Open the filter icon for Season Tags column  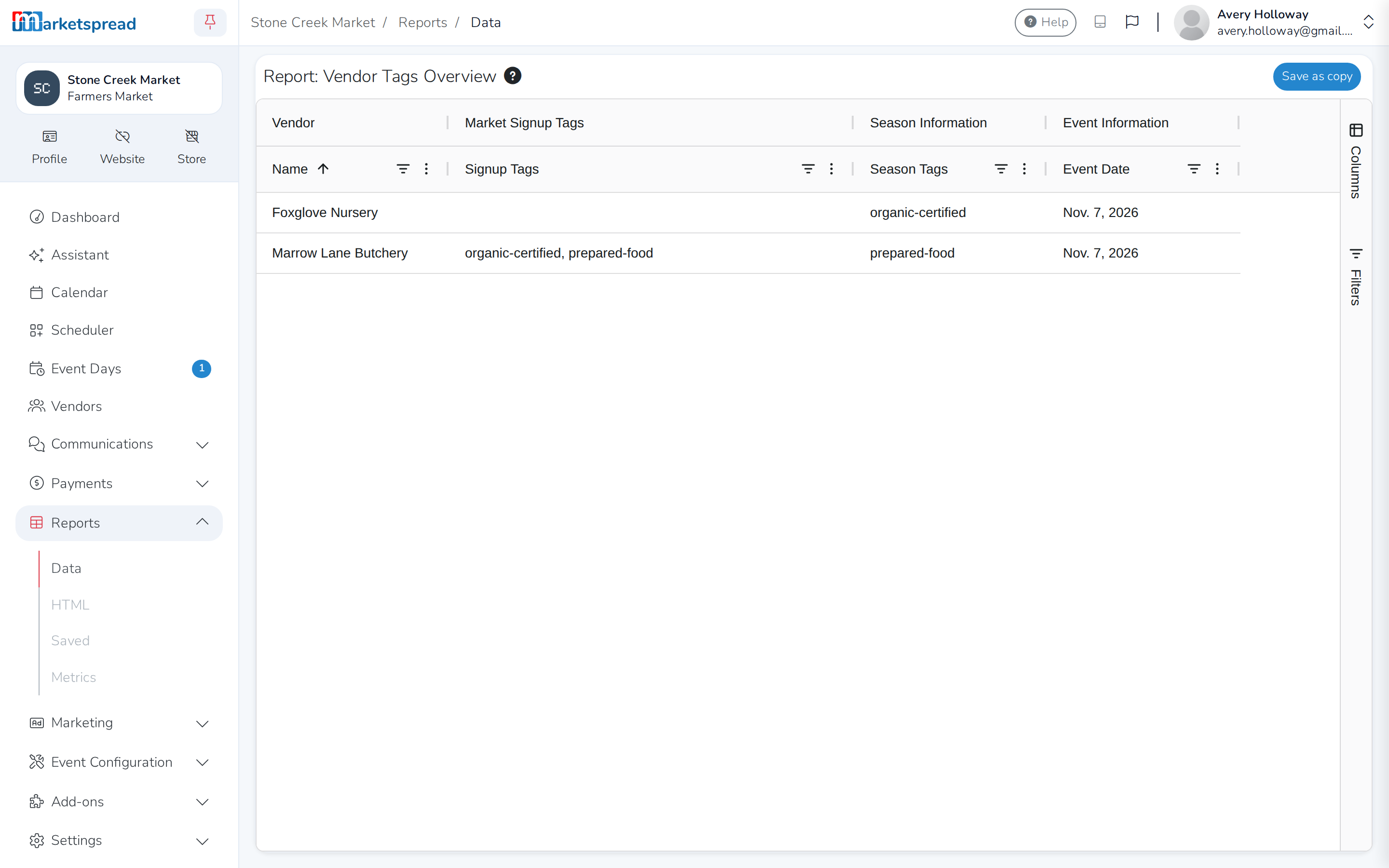[x=1001, y=169]
